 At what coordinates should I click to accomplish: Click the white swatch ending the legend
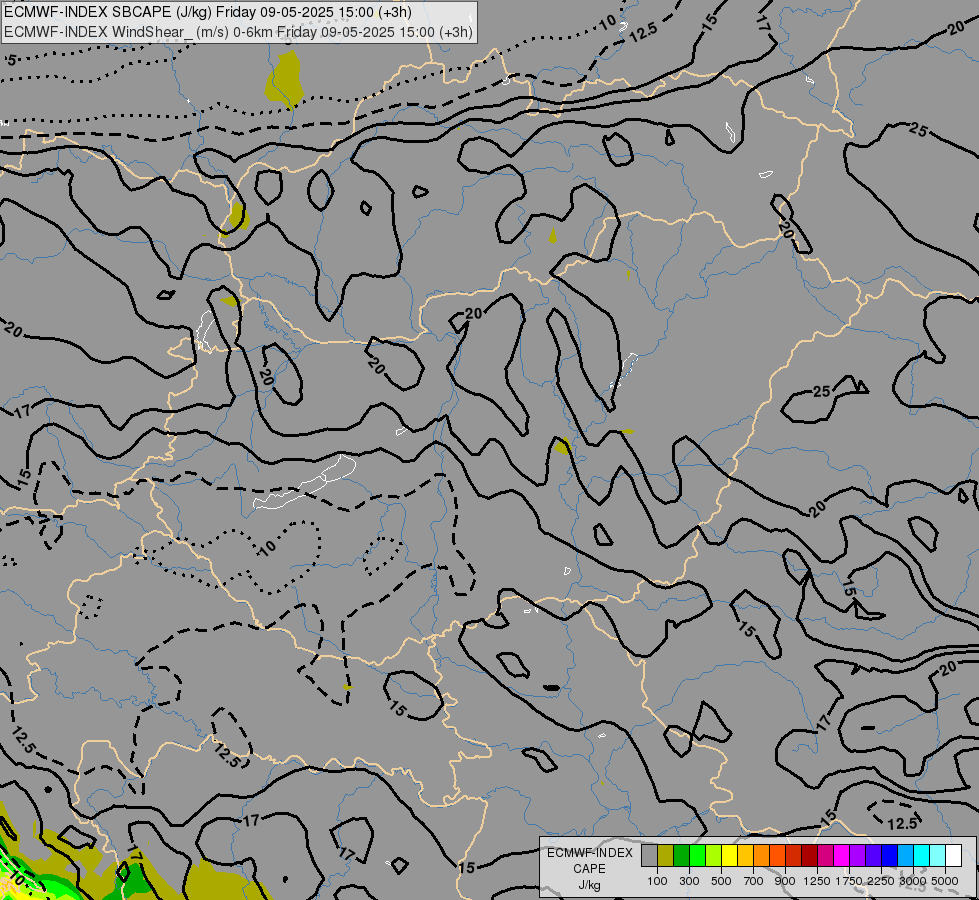coord(953,855)
